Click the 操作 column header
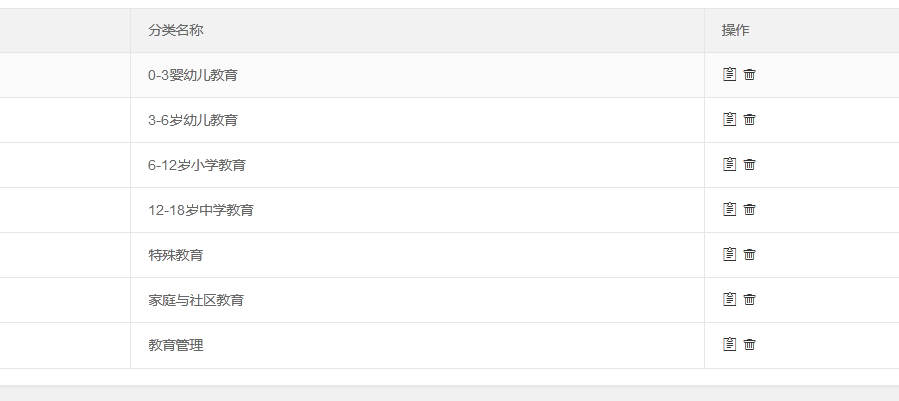Image resolution: width=899 pixels, height=401 pixels. tap(736, 30)
